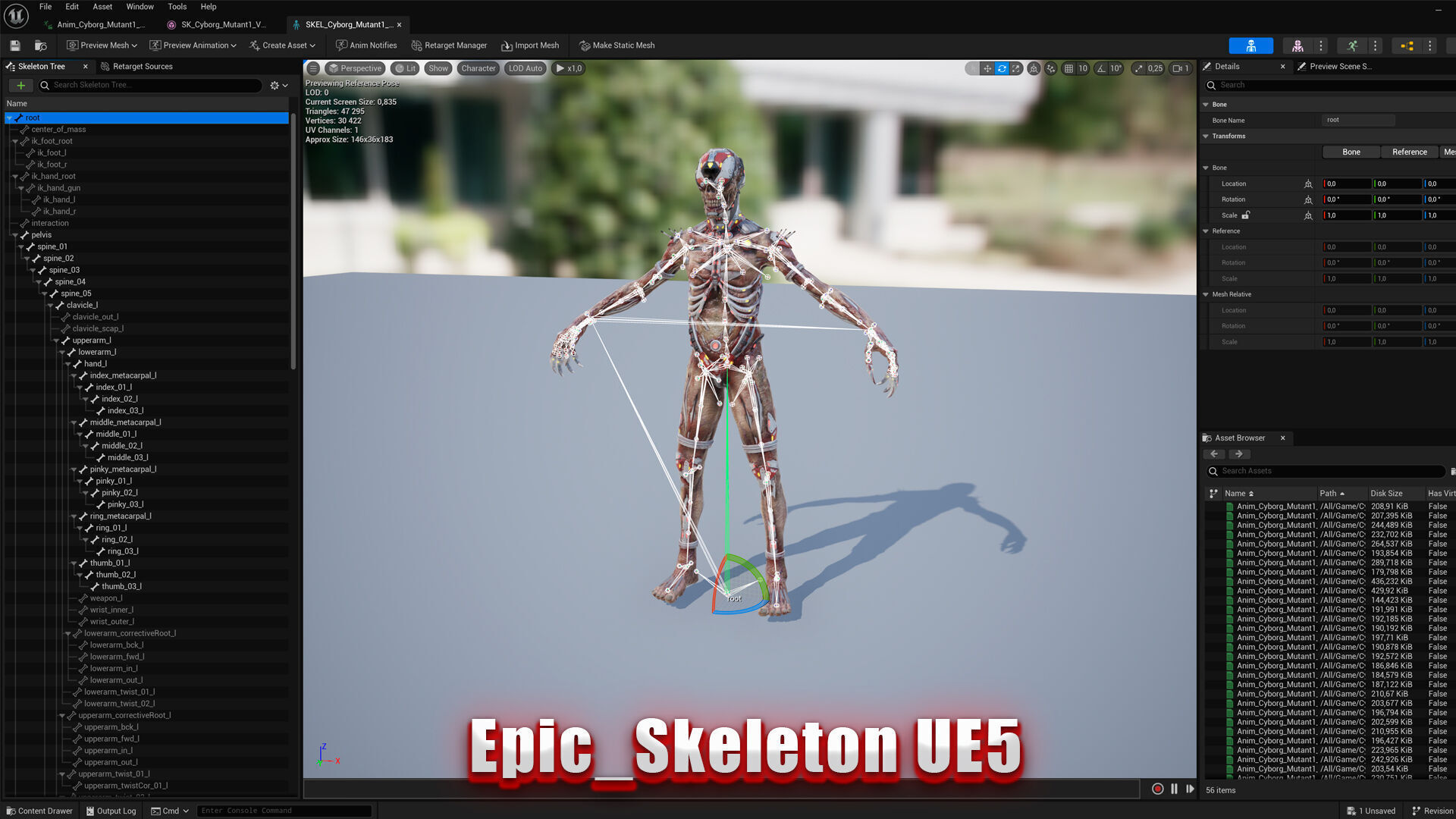Open the Character viewport menu
The width and height of the screenshot is (1456, 819).
479,68
